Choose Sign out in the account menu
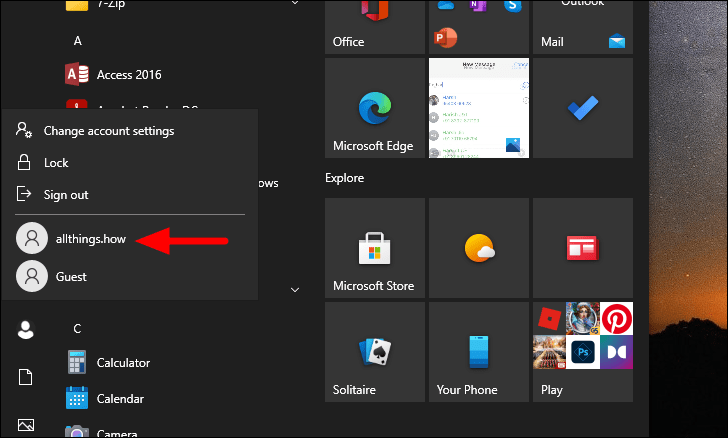 pyautogui.click(x=130, y=195)
